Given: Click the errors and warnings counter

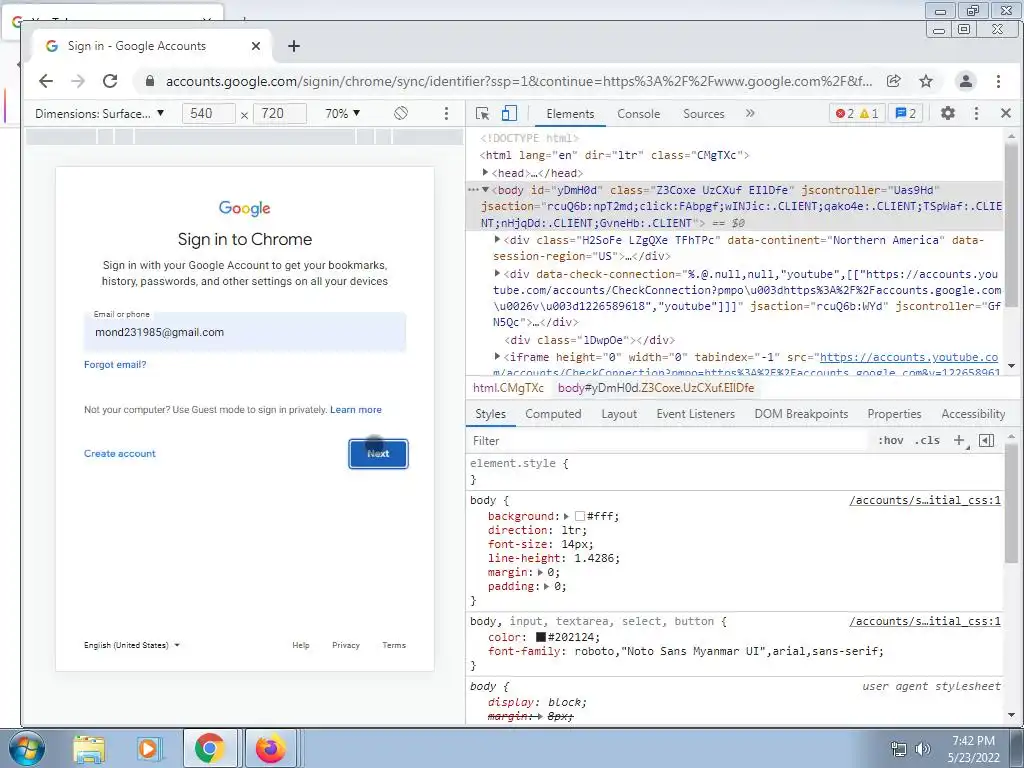Looking at the screenshot, I should click(x=857, y=114).
